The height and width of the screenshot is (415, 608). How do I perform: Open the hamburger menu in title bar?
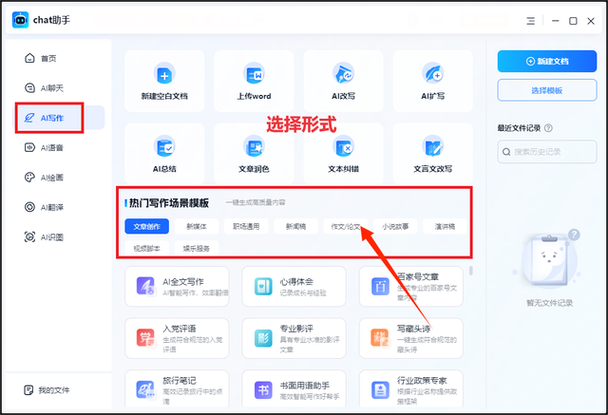coord(530,21)
